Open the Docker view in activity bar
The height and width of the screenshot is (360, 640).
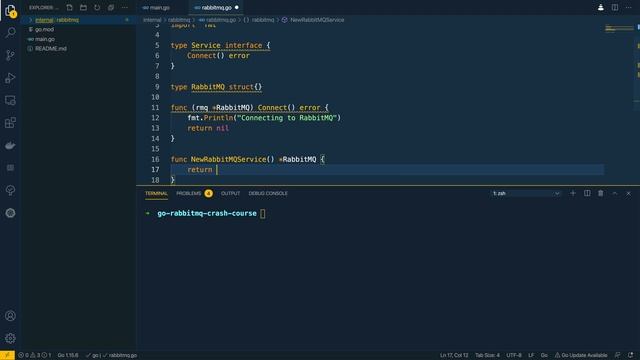(x=10, y=145)
